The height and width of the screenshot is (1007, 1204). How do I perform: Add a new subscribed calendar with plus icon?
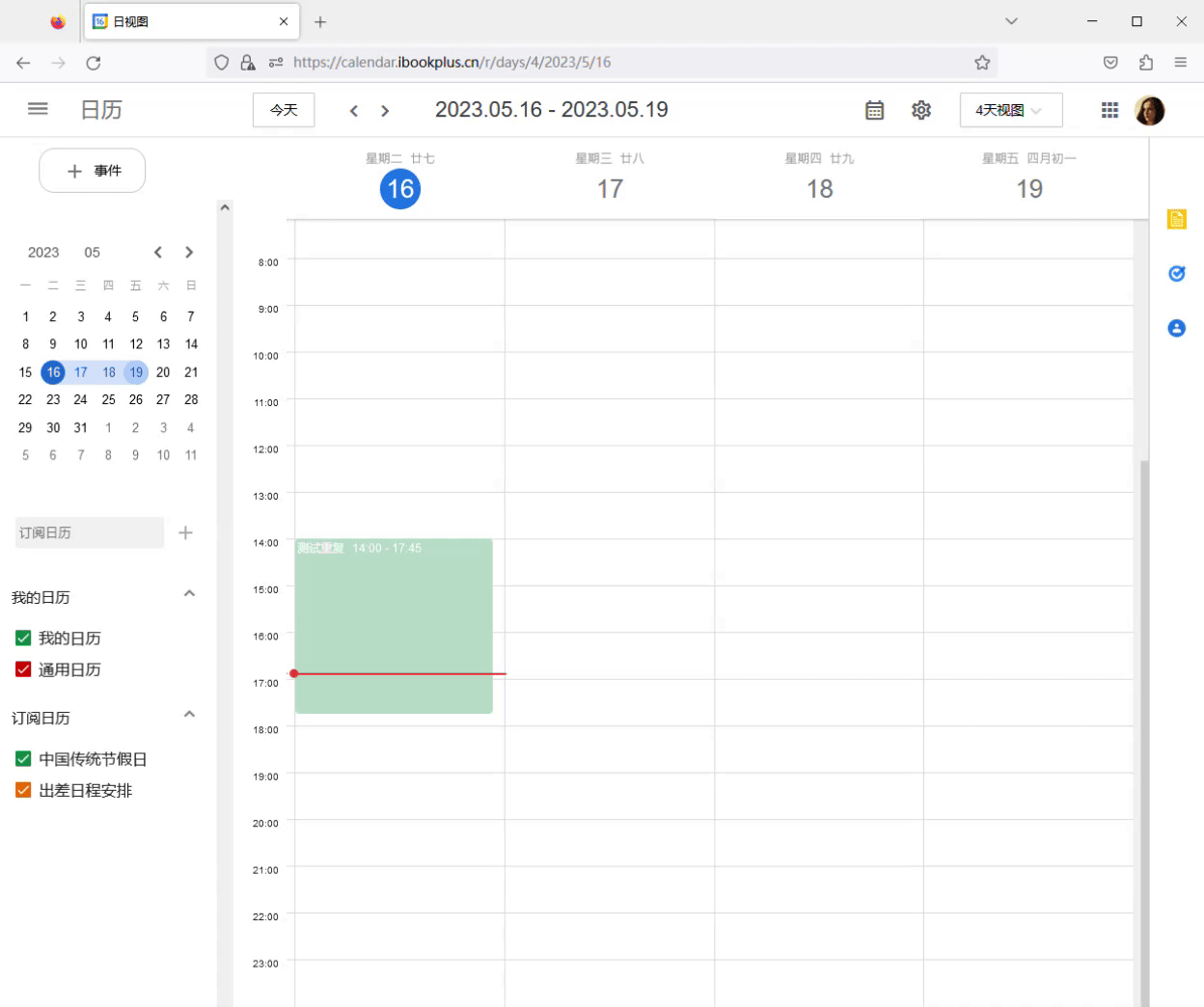[x=185, y=531]
